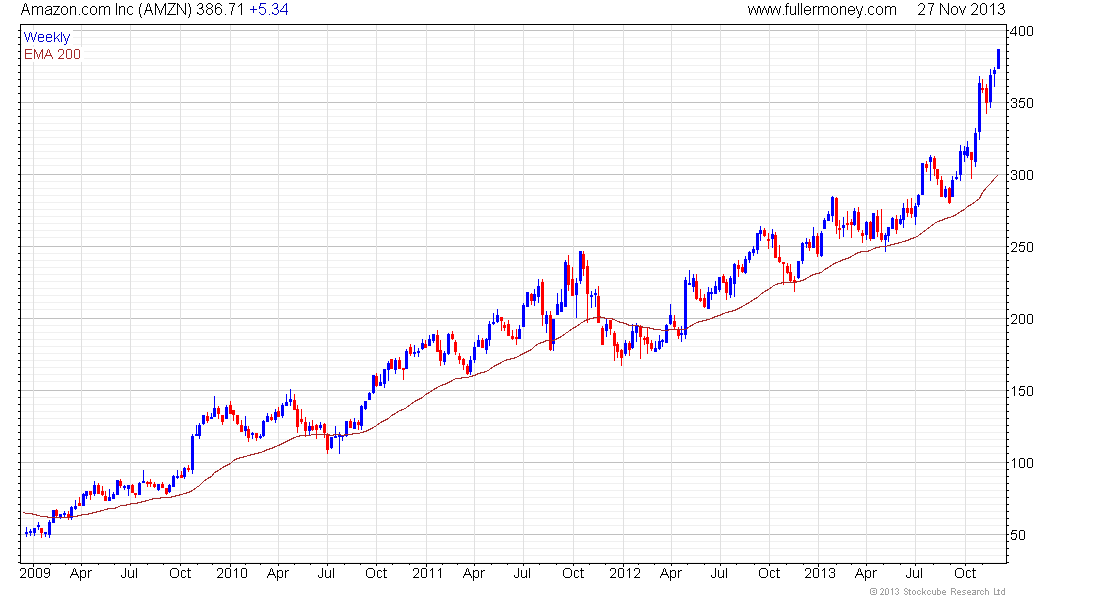Click the 386.71 price value
This screenshot has width=1100, height=600.
[220, 10]
